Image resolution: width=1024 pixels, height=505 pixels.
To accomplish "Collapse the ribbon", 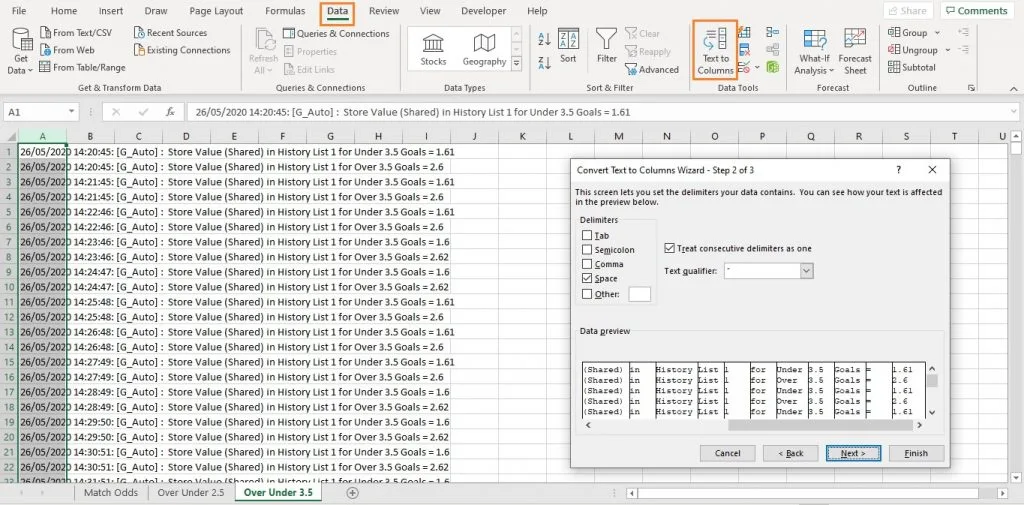I will point(1013,88).
